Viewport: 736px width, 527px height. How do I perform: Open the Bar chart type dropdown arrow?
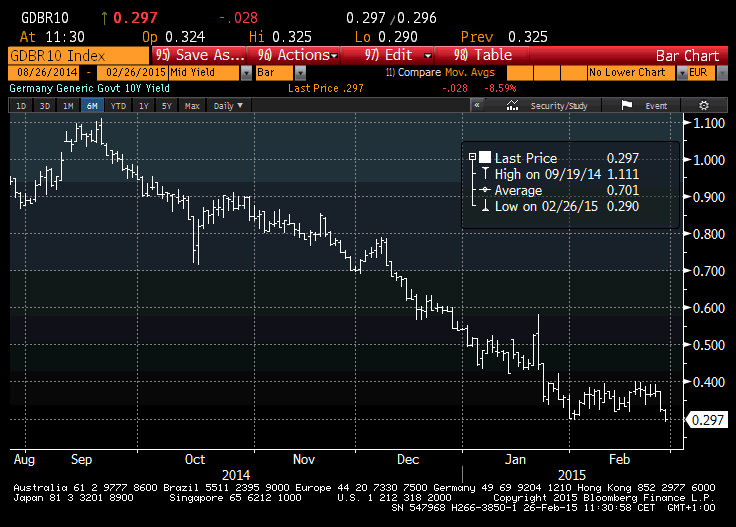300,73
